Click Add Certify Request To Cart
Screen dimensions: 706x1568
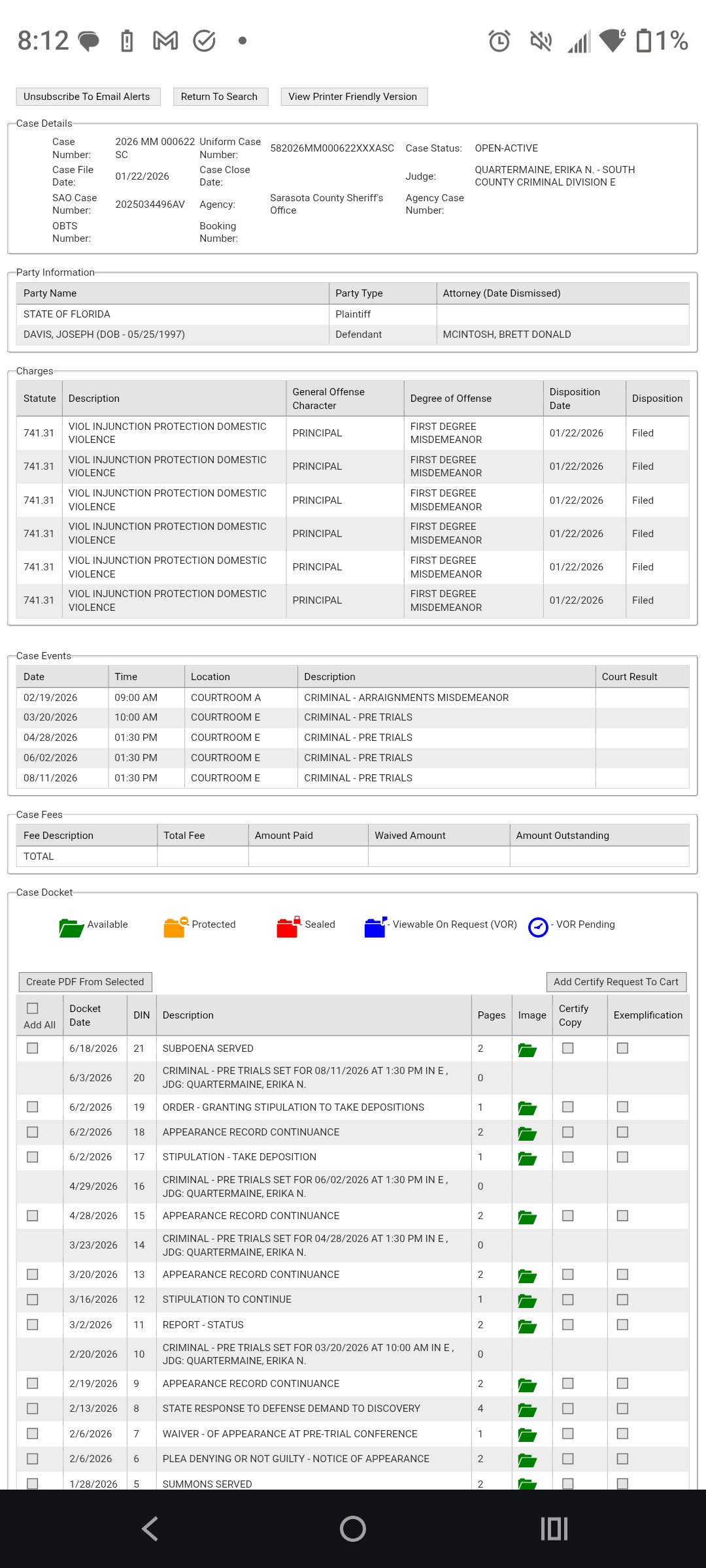pos(616,982)
